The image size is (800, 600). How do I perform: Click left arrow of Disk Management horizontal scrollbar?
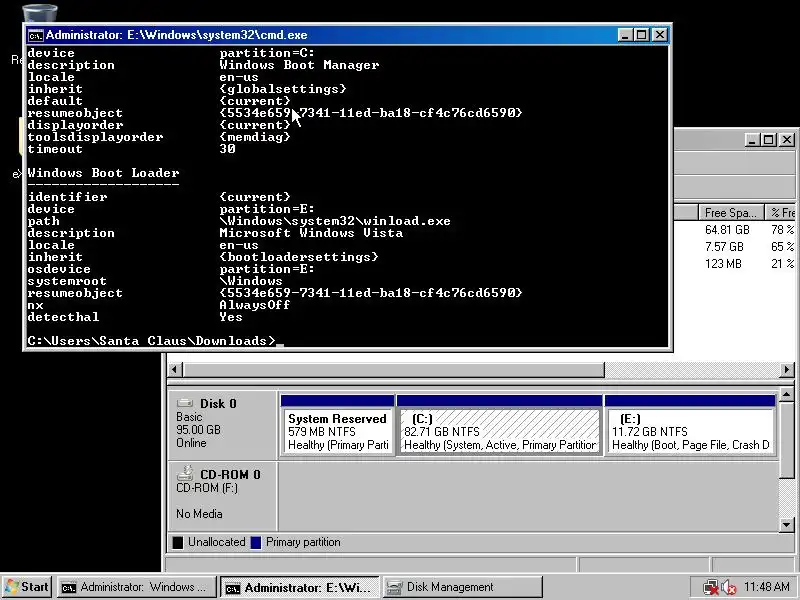click(x=175, y=369)
